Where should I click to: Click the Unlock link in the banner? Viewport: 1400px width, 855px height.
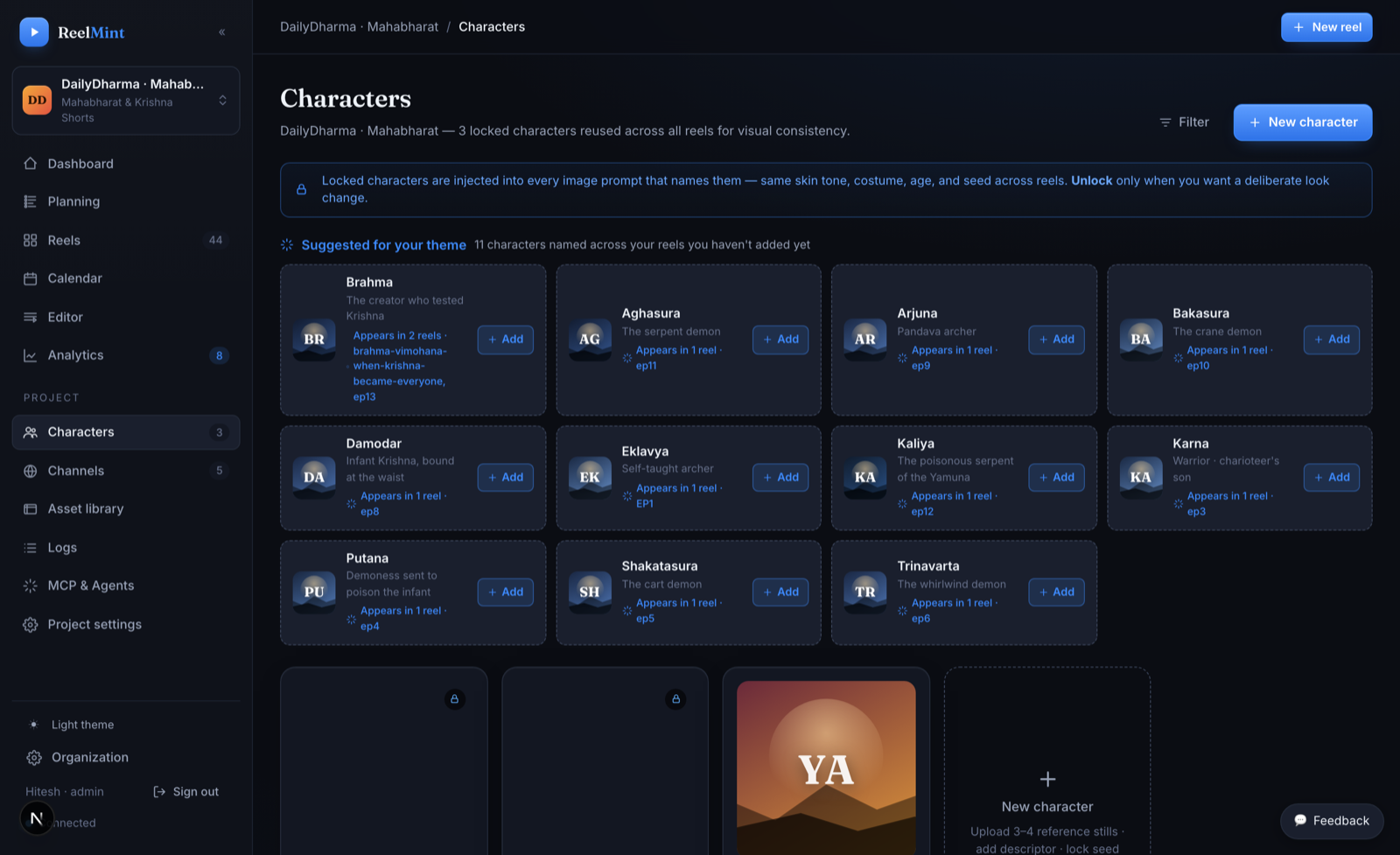coord(1091,180)
